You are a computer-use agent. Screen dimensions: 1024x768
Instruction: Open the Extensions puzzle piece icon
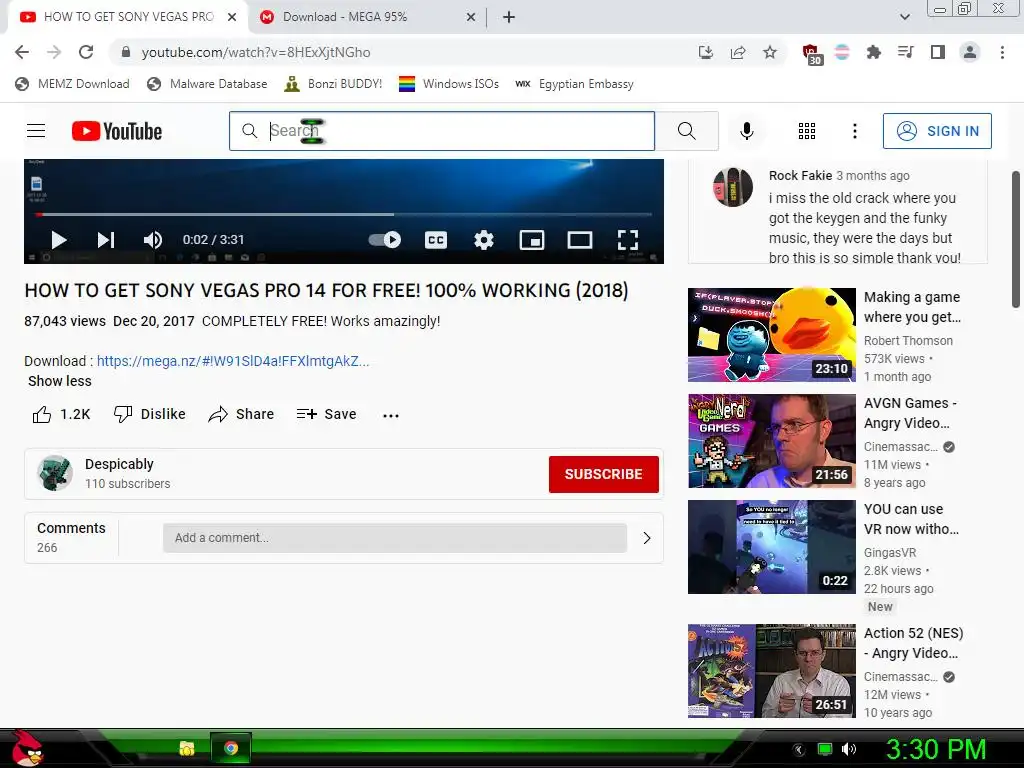[873, 52]
